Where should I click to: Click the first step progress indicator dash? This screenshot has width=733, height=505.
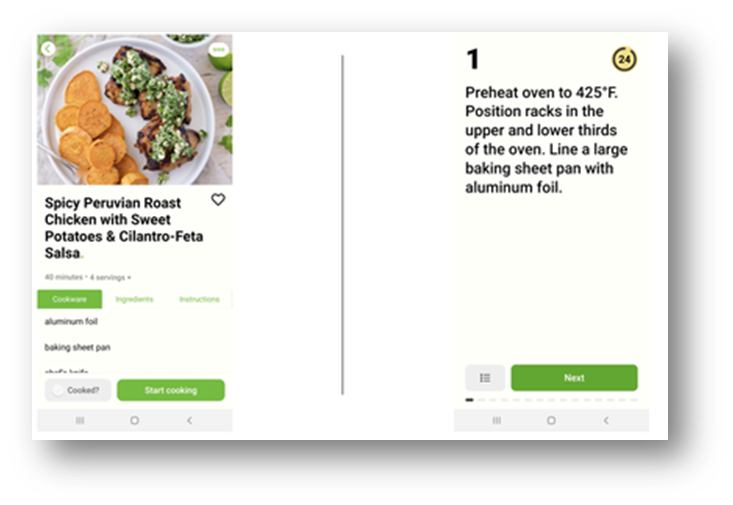[469, 400]
